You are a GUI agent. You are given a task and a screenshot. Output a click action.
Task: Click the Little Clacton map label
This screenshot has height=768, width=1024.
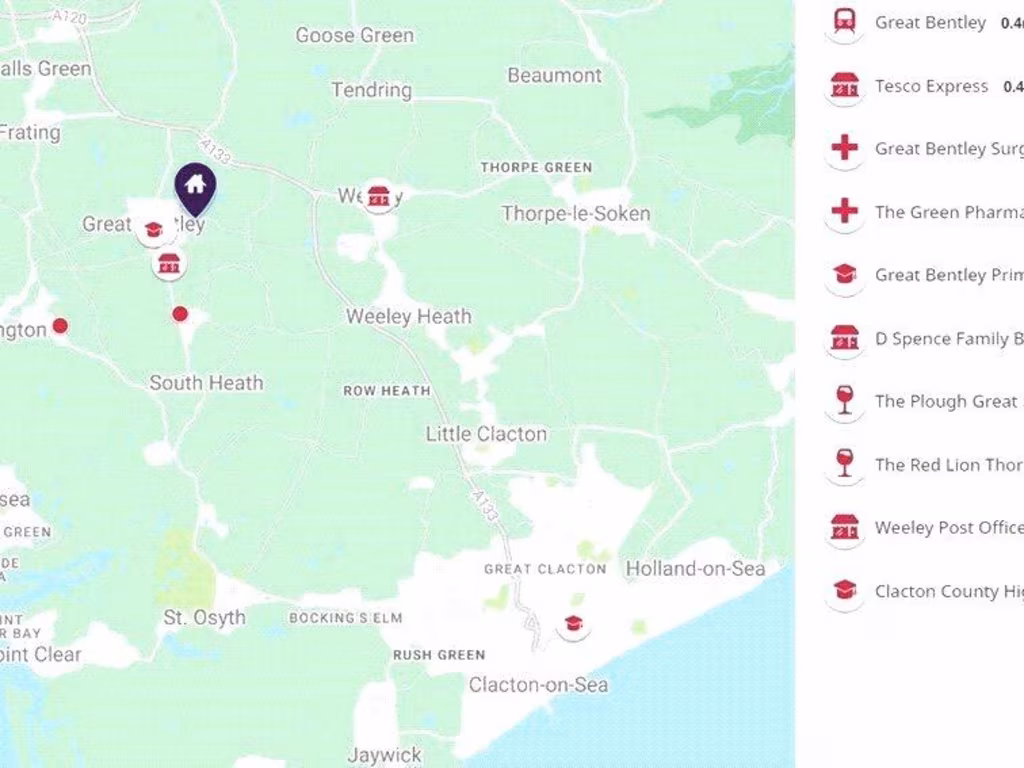click(x=487, y=434)
